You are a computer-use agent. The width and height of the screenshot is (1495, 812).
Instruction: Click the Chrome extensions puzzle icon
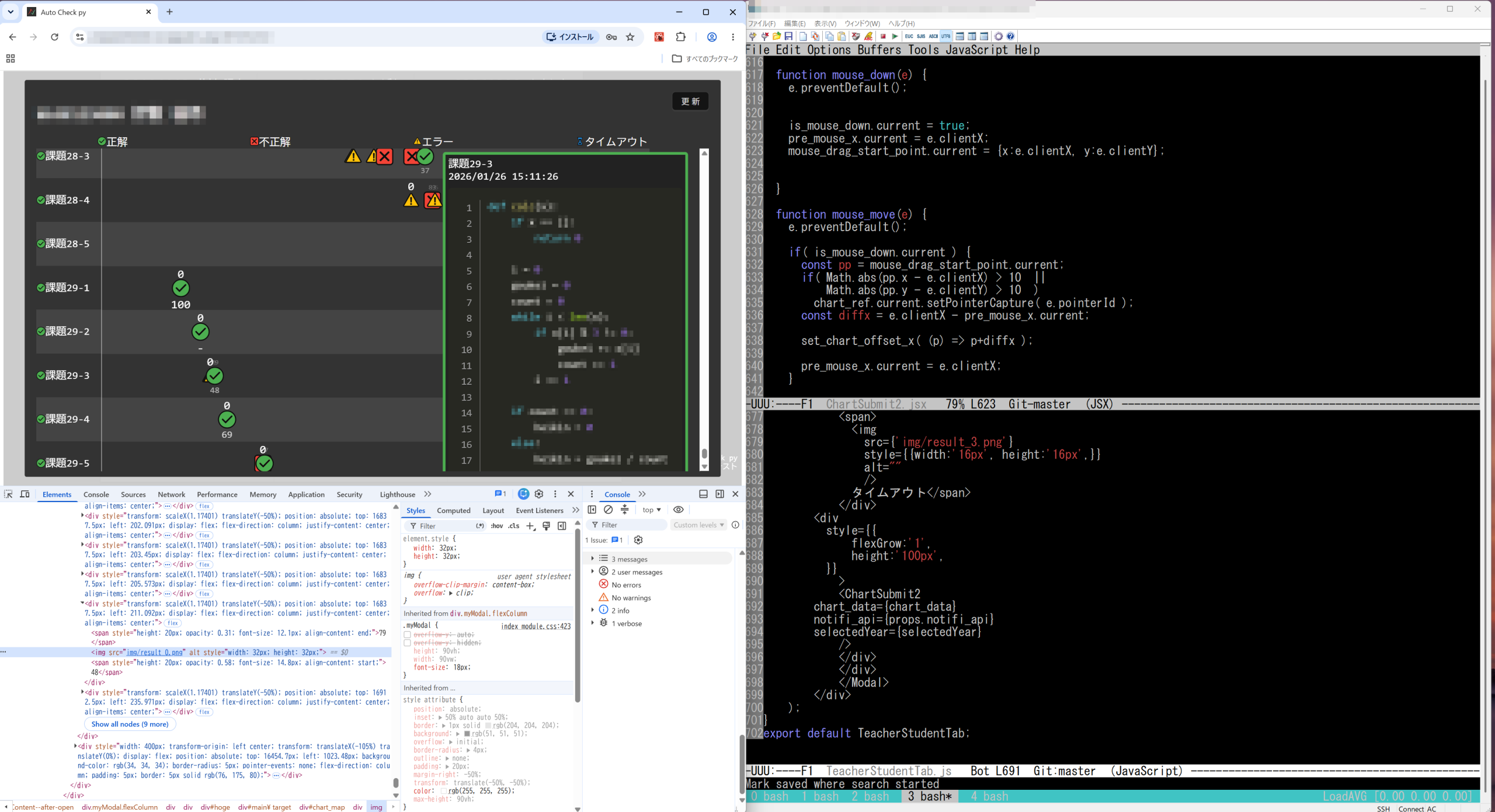(x=680, y=37)
